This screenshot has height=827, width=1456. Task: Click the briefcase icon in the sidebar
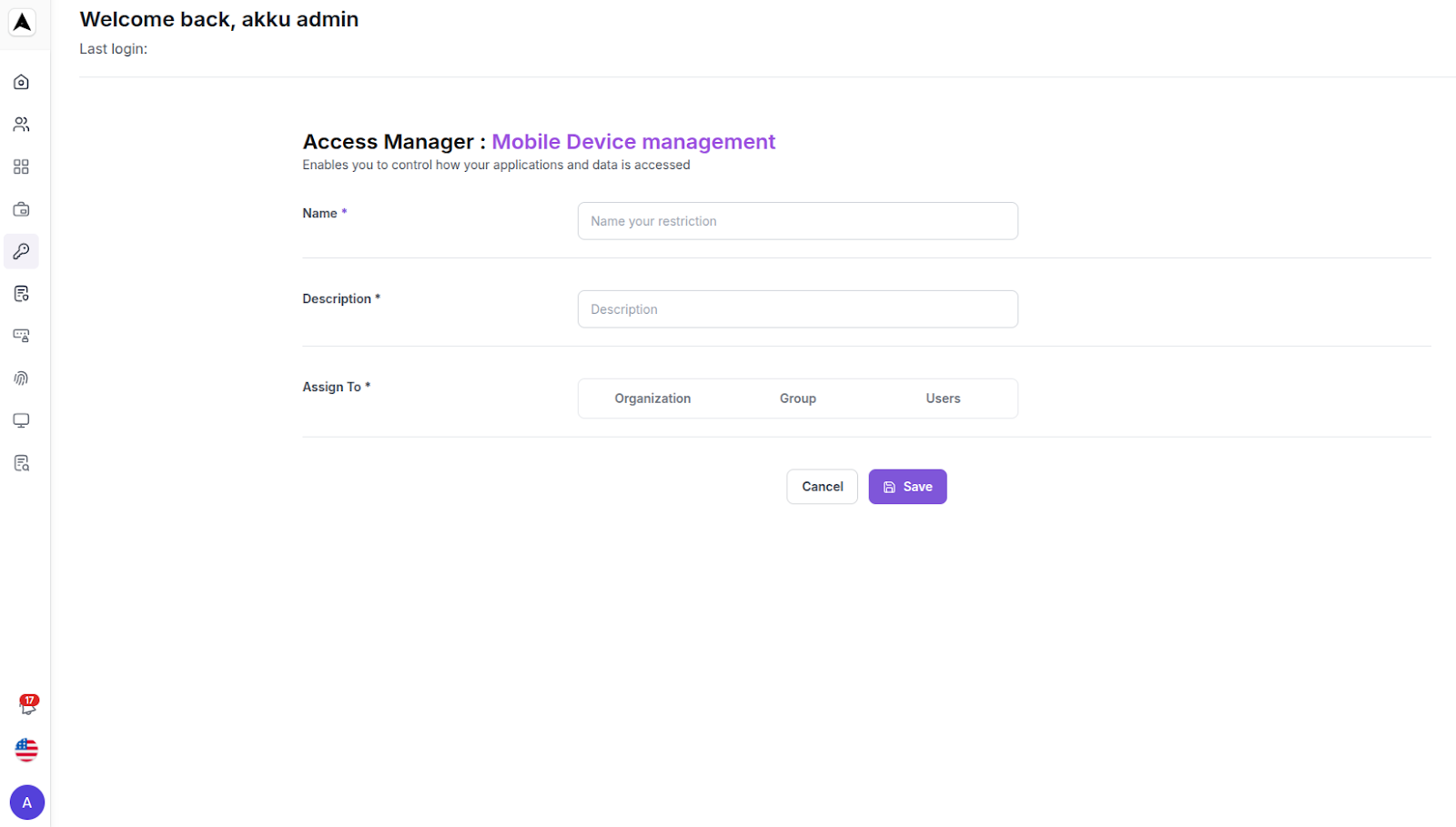[20, 208]
